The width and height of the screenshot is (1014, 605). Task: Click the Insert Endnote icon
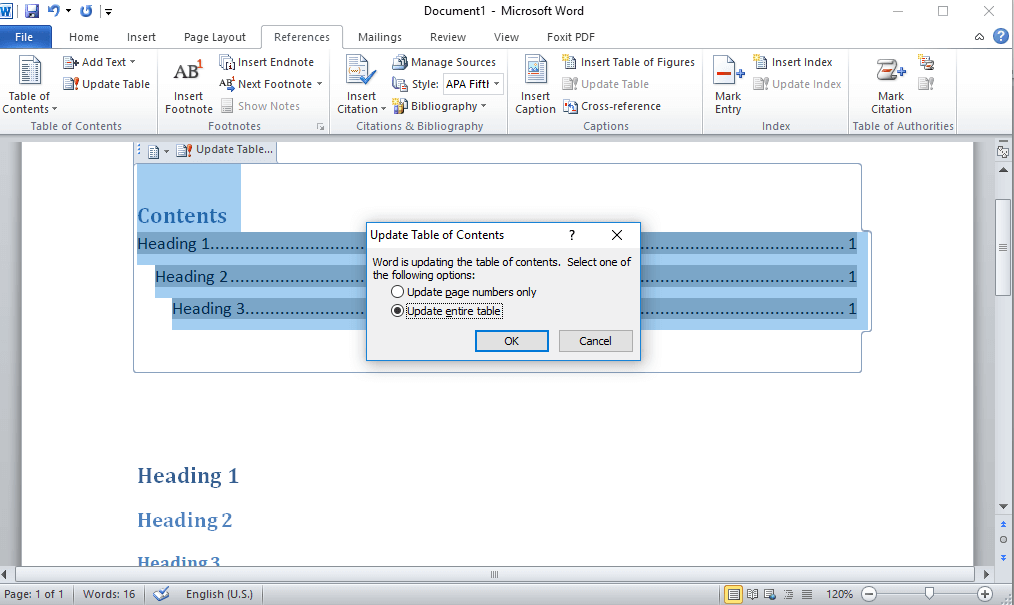pos(228,62)
